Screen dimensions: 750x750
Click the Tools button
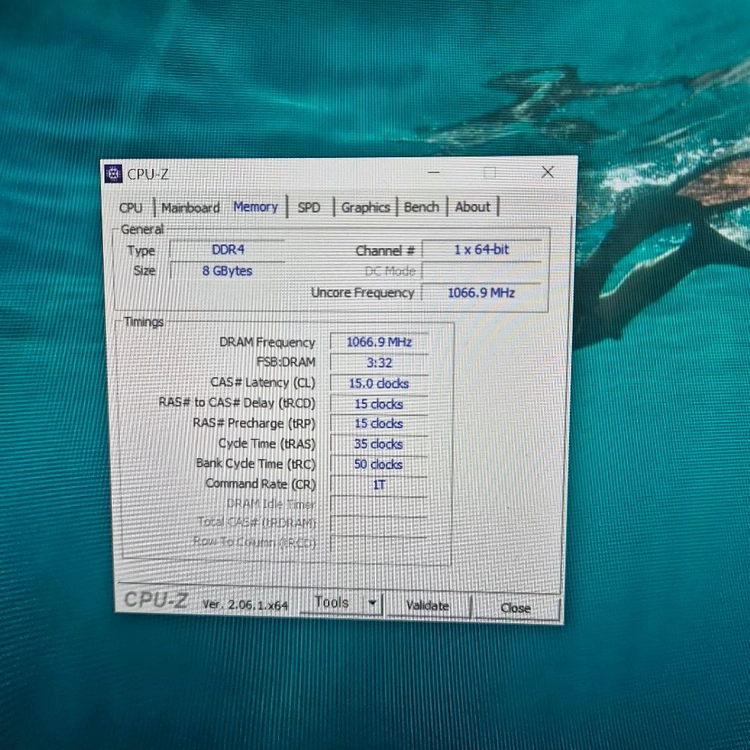[x=332, y=603]
